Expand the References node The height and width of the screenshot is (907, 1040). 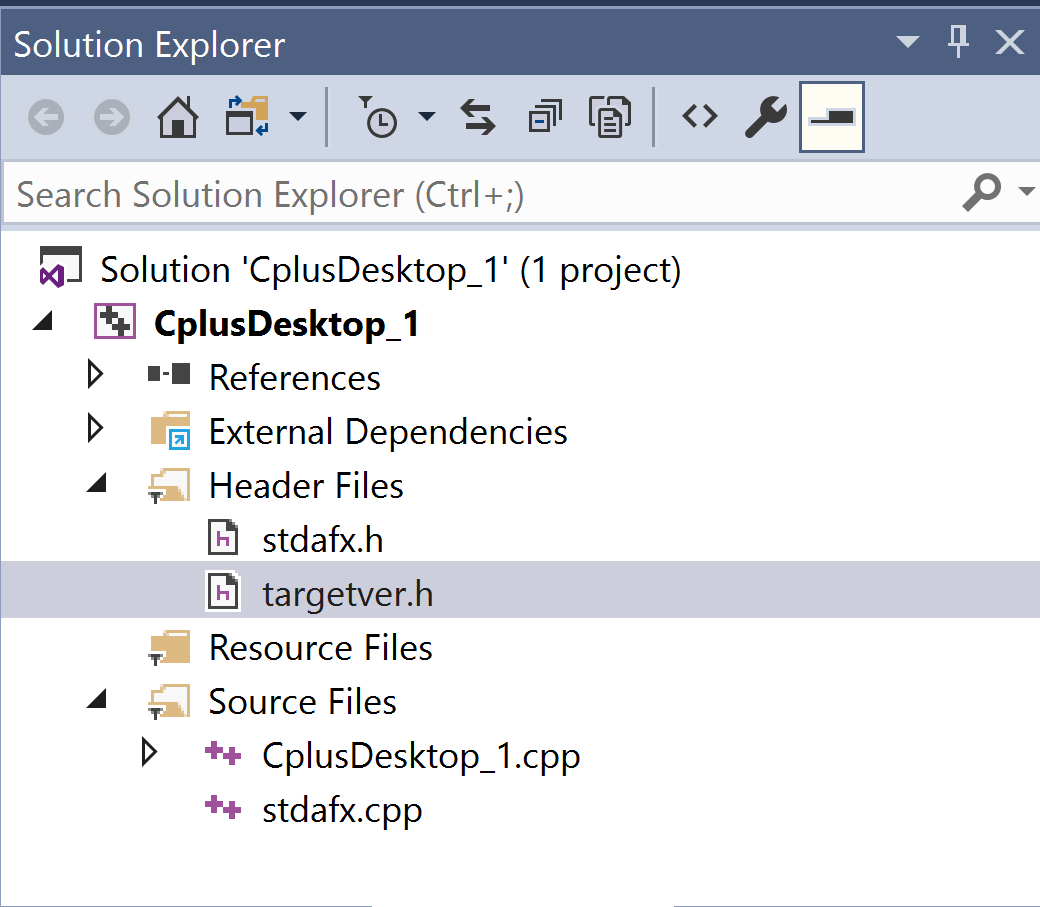[x=96, y=374]
